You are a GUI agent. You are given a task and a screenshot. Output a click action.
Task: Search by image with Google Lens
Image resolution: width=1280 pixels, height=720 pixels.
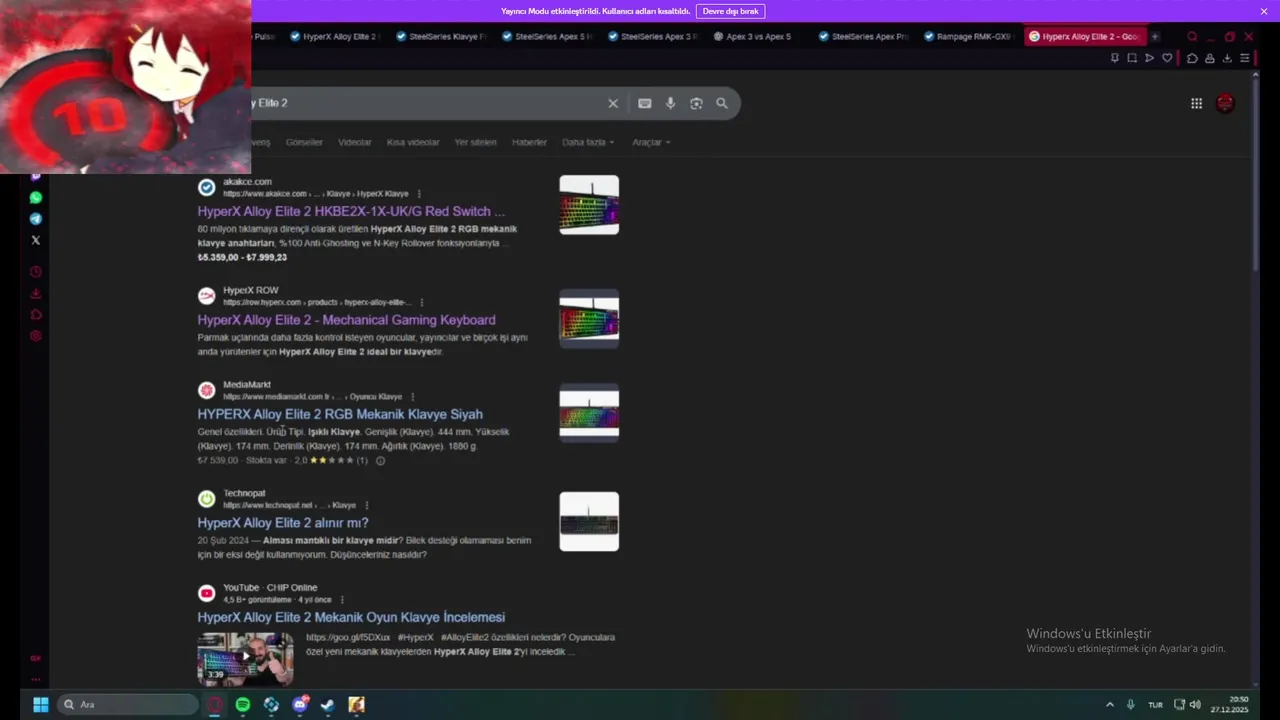pos(696,103)
